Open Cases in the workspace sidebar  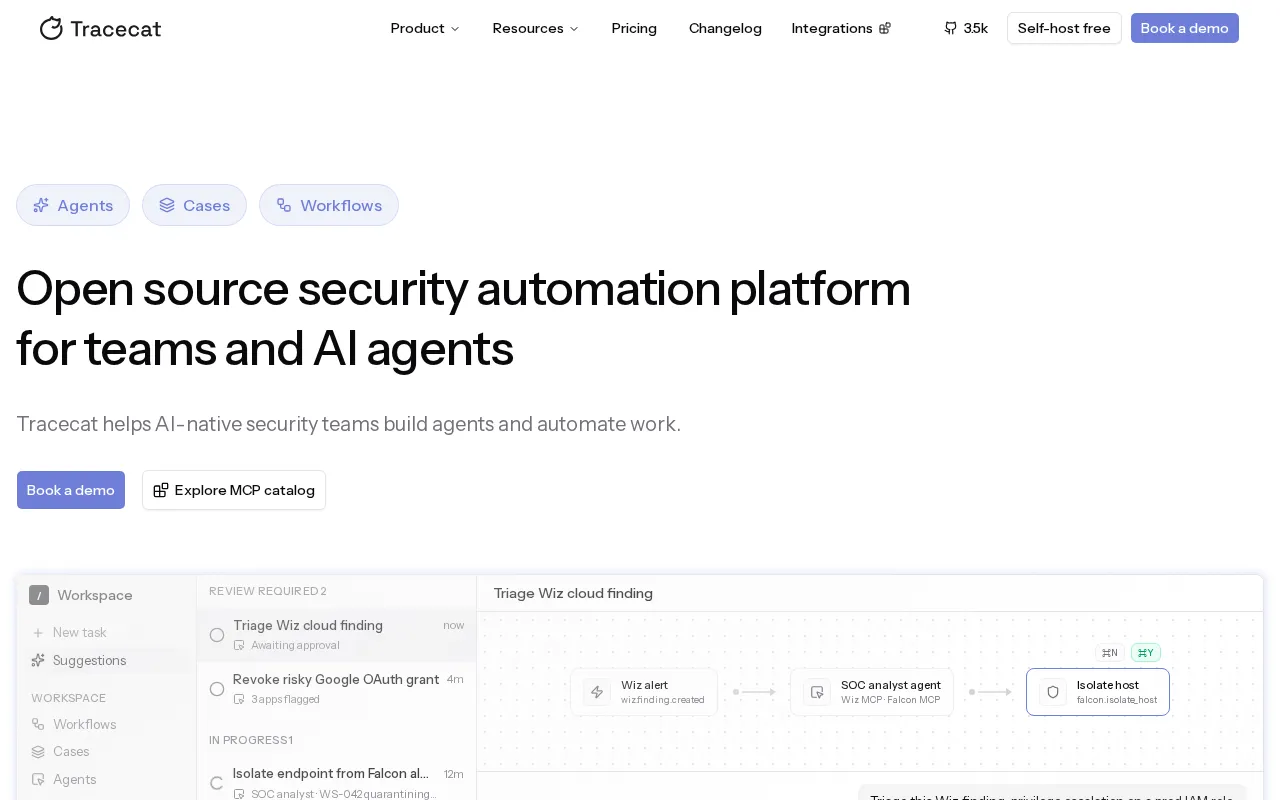[x=106, y=751]
